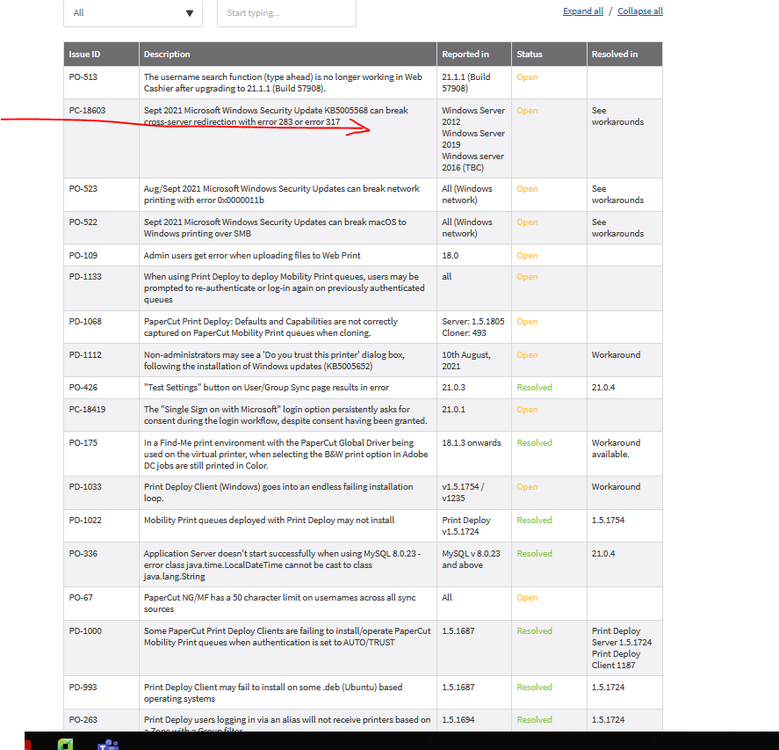779x750 pixels.
Task: Click the Resolved status of PO-426
Action: (x=534, y=387)
